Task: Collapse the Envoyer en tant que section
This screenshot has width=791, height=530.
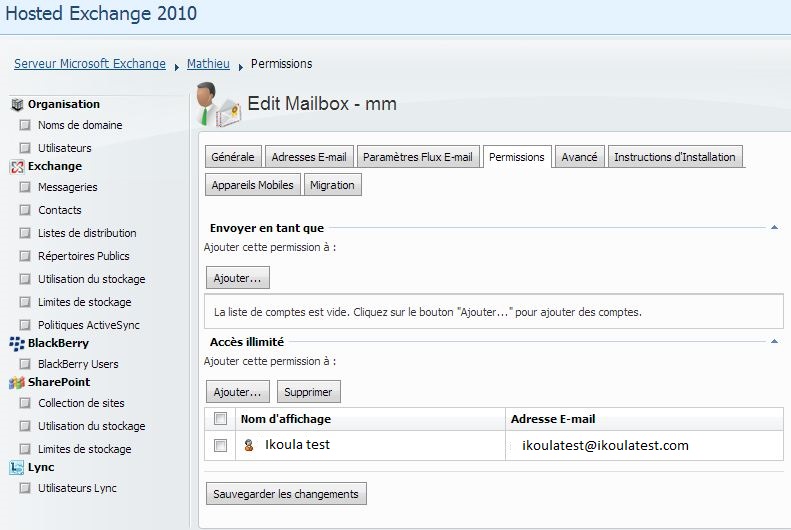Action: click(774, 228)
